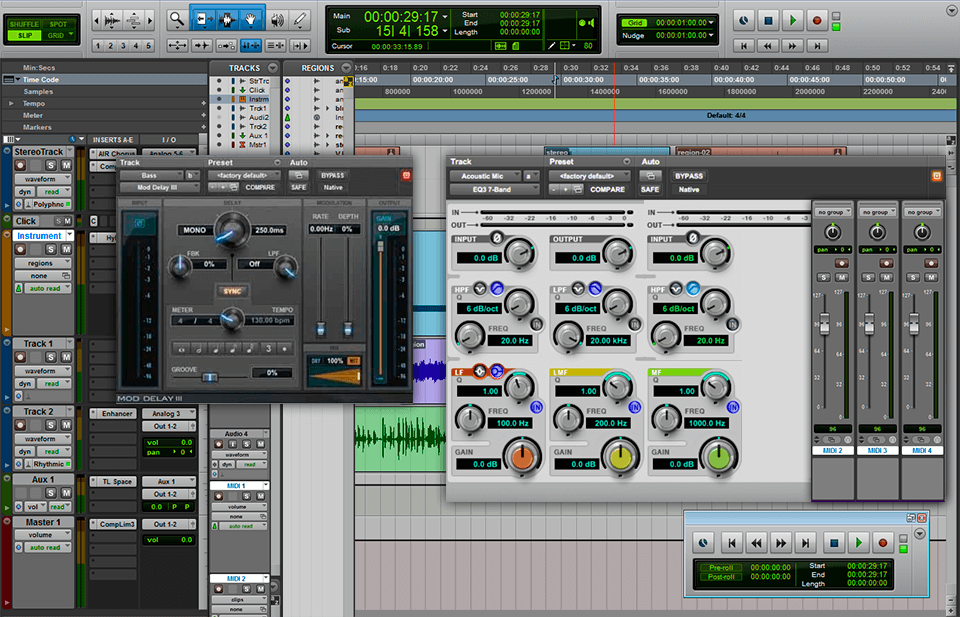Click COMPARE on the EQ3 plugin

click(x=608, y=188)
